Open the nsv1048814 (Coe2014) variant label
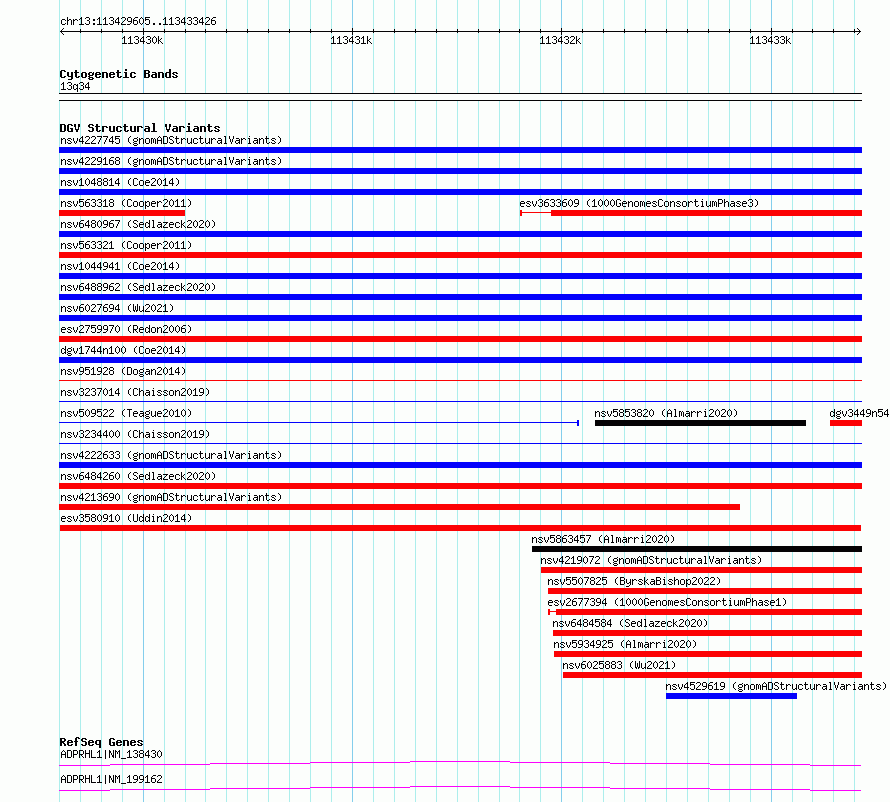 (x=120, y=182)
